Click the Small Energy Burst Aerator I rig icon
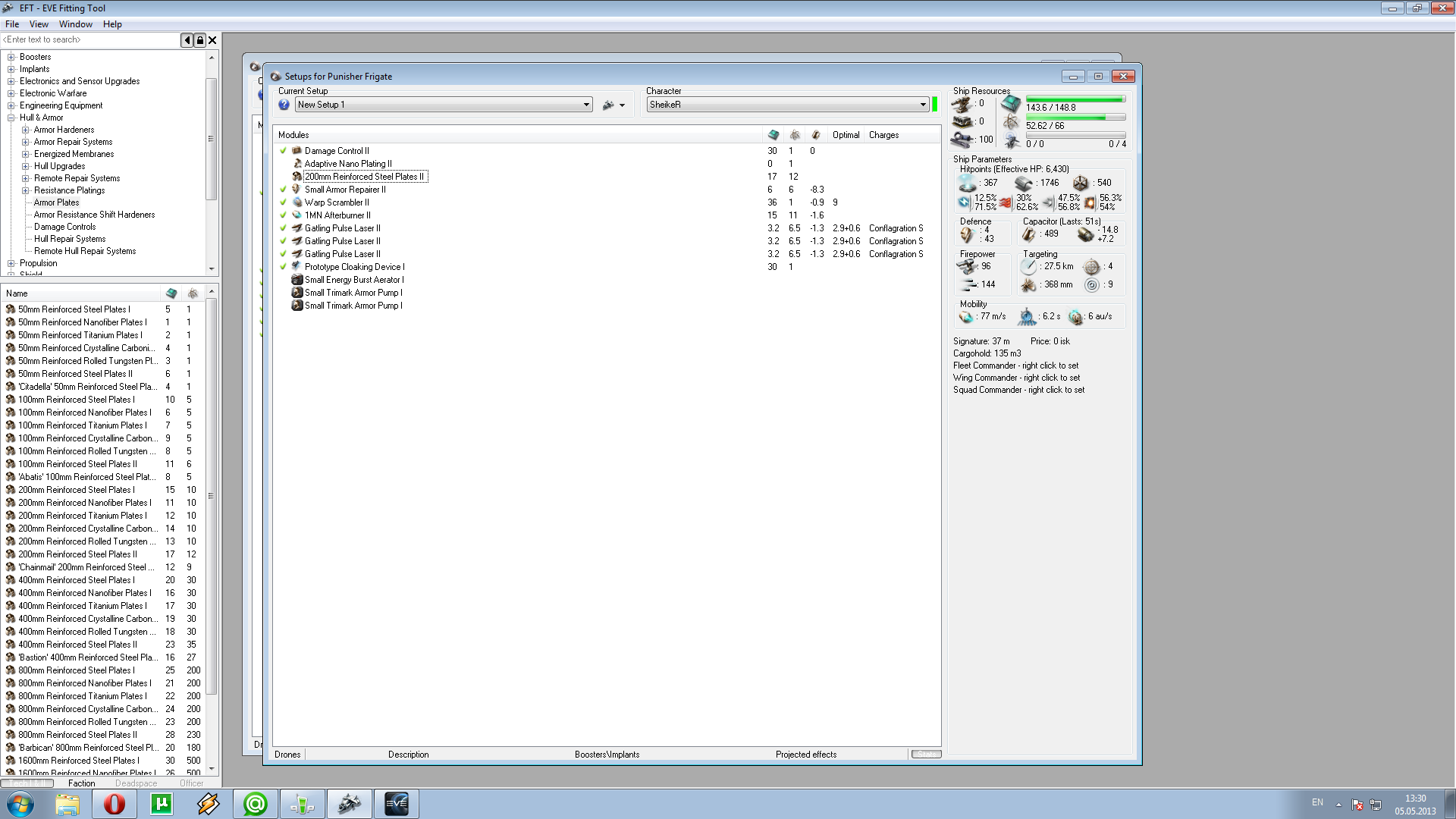 (297, 280)
